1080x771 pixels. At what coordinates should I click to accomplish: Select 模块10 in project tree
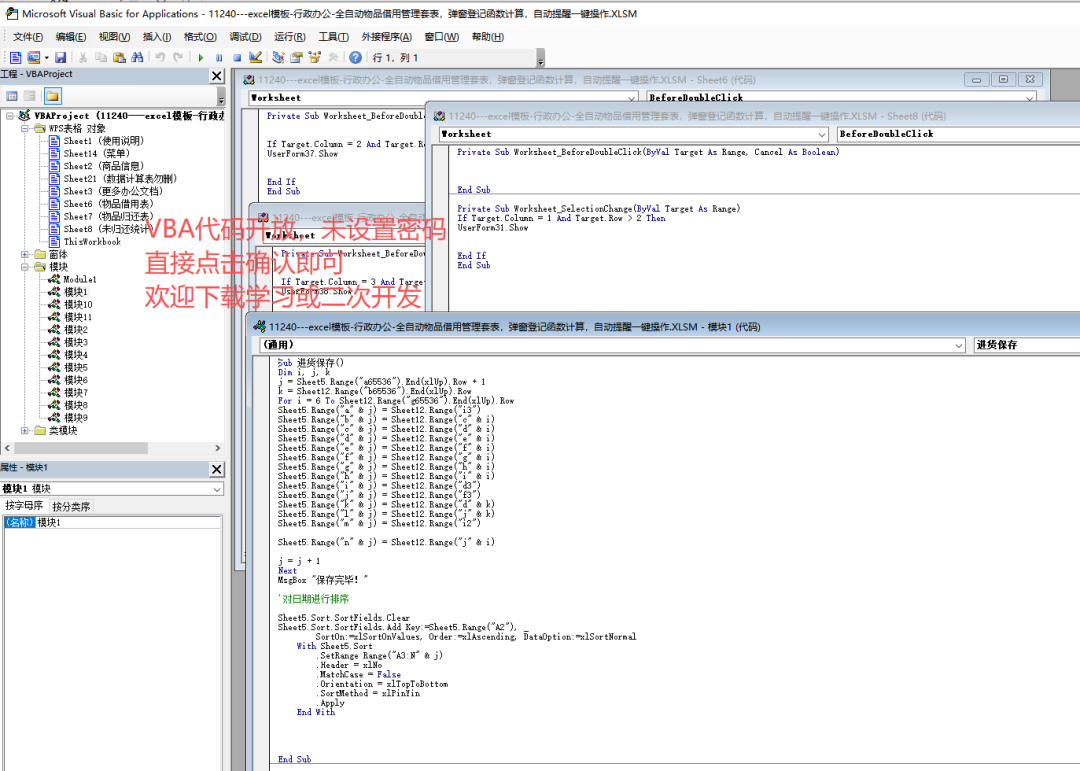78,305
